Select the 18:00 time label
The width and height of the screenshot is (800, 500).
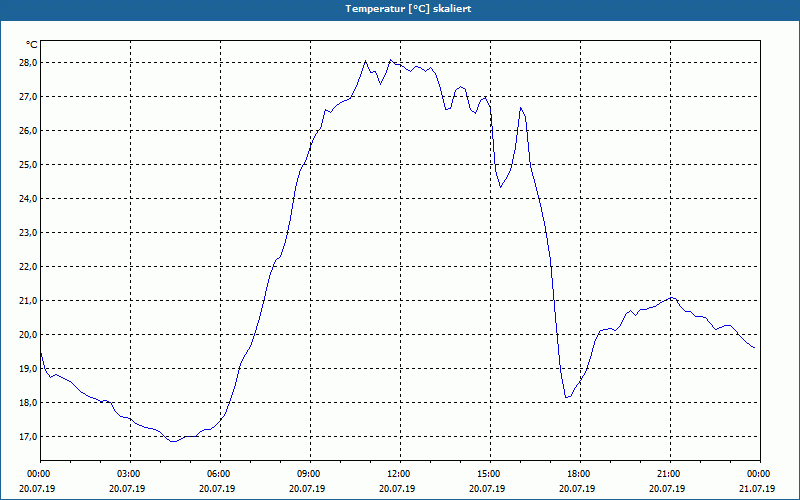[x=580, y=474]
